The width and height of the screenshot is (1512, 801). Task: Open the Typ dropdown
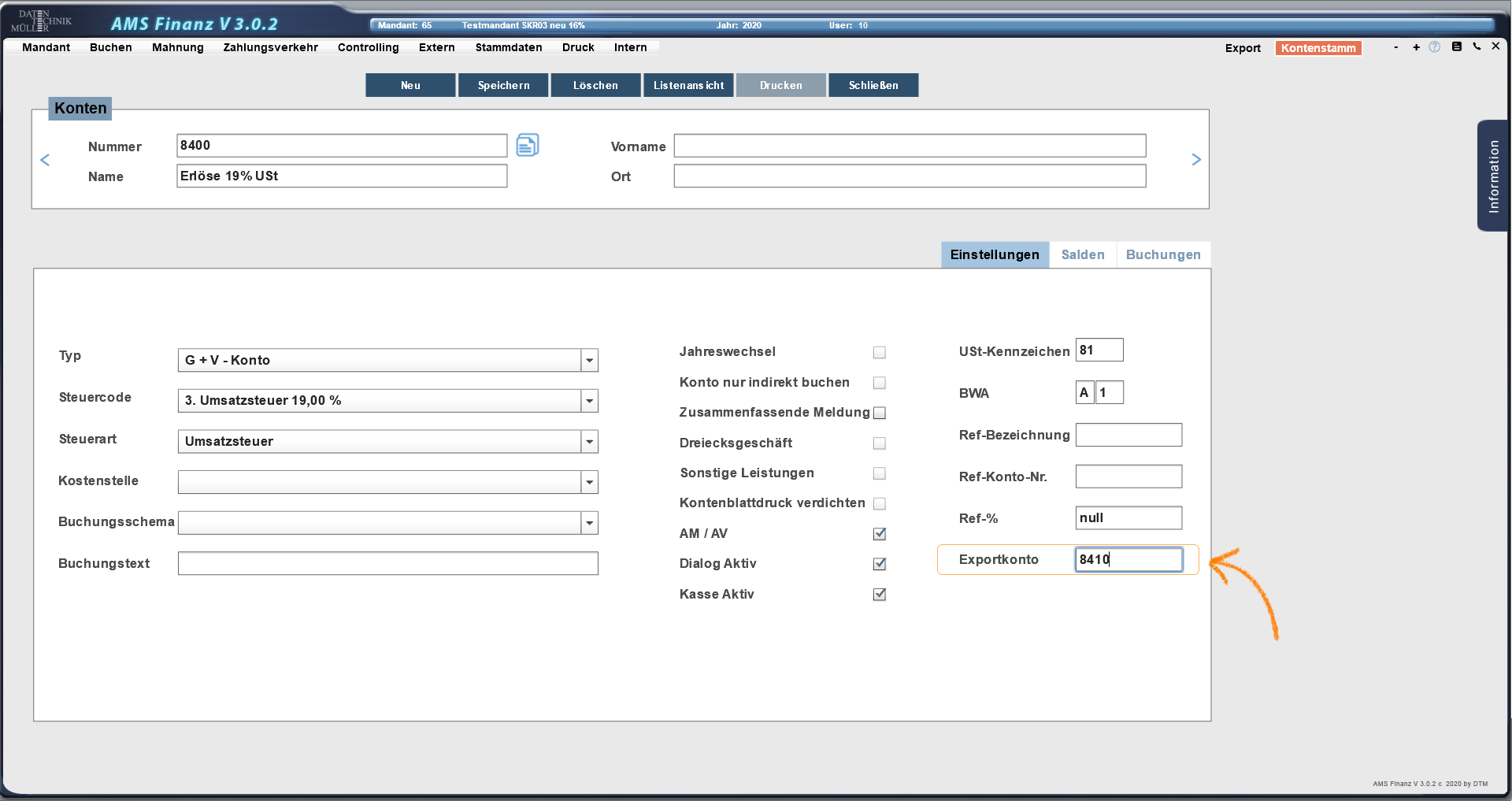coord(589,360)
